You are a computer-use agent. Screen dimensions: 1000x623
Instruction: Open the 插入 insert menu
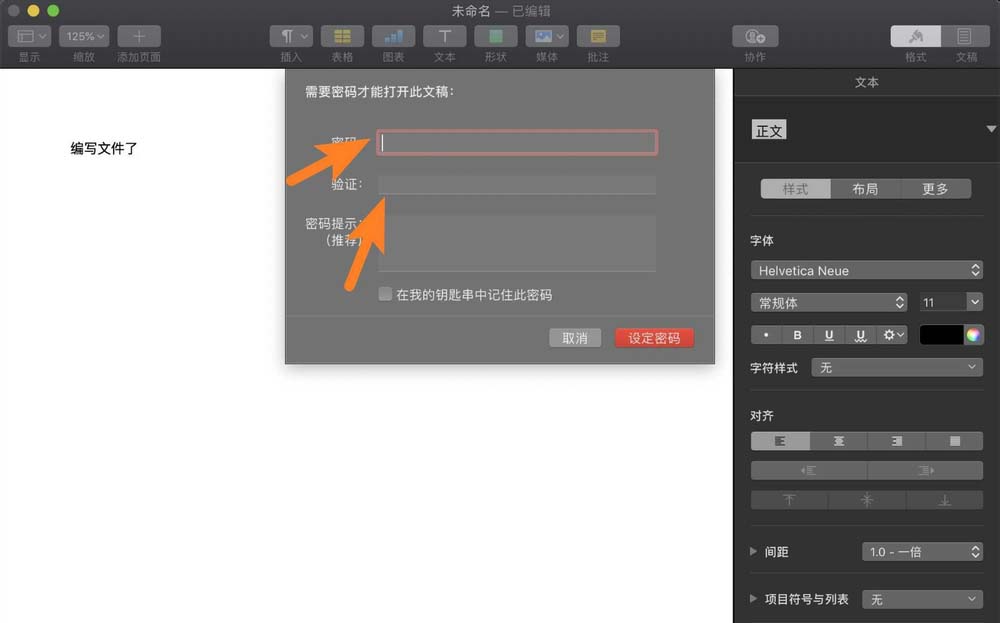tap(290, 36)
